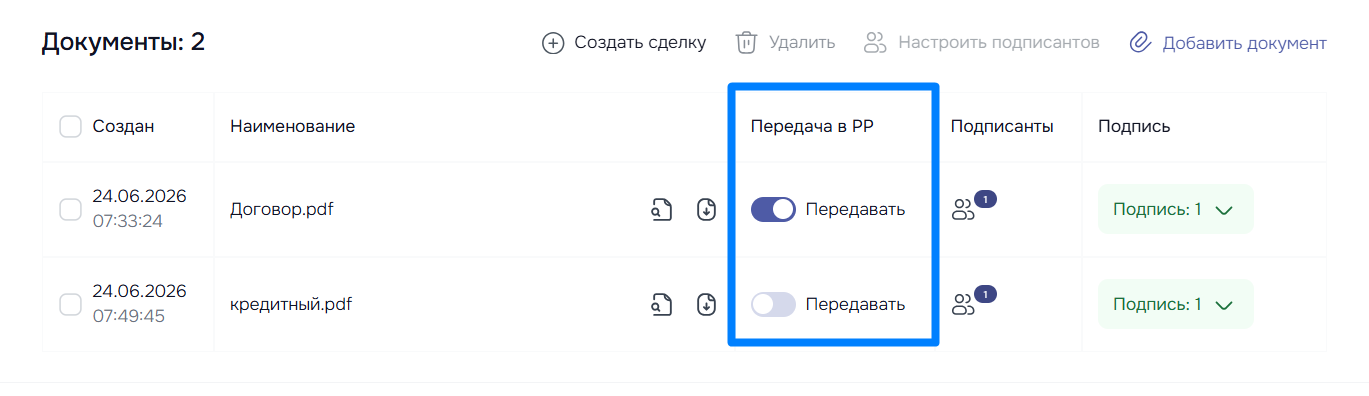
Task: Click the plus icon of Создать сделку
Action: [553, 43]
